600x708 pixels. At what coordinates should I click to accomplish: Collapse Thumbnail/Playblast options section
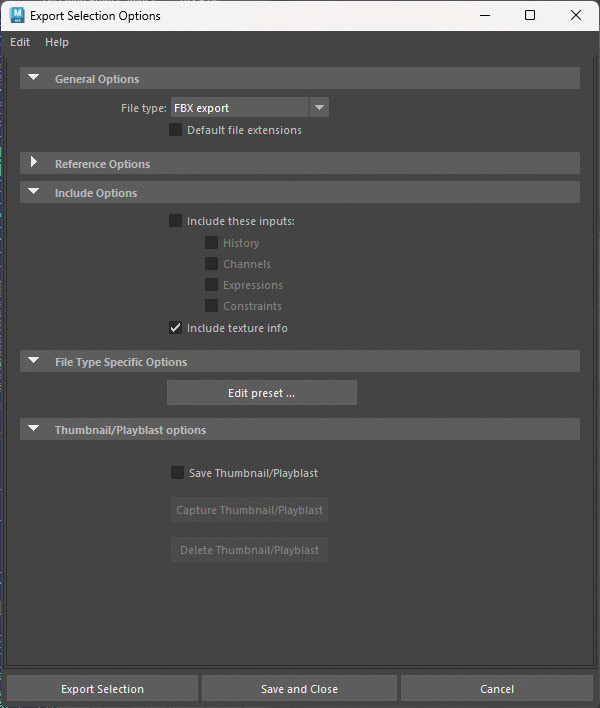point(34,430)
